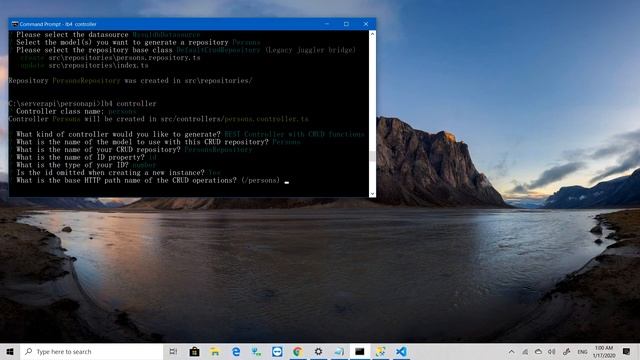Click 'What is the type of your ID?' line
The width and height of the screenshot is (640, 360).
(86, 165)
